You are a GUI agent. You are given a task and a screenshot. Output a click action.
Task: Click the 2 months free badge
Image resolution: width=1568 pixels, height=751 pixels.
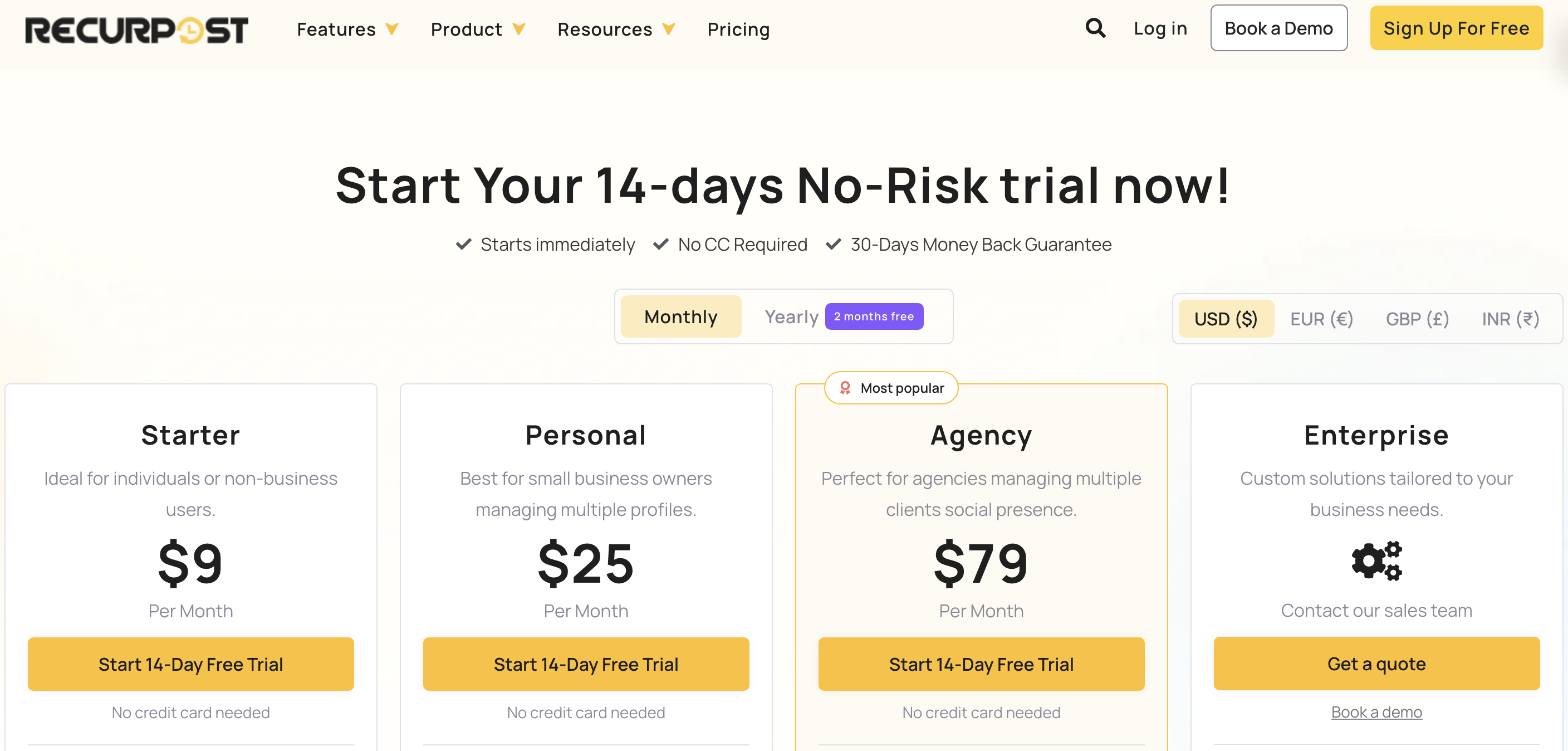click(x=874, y=316)
